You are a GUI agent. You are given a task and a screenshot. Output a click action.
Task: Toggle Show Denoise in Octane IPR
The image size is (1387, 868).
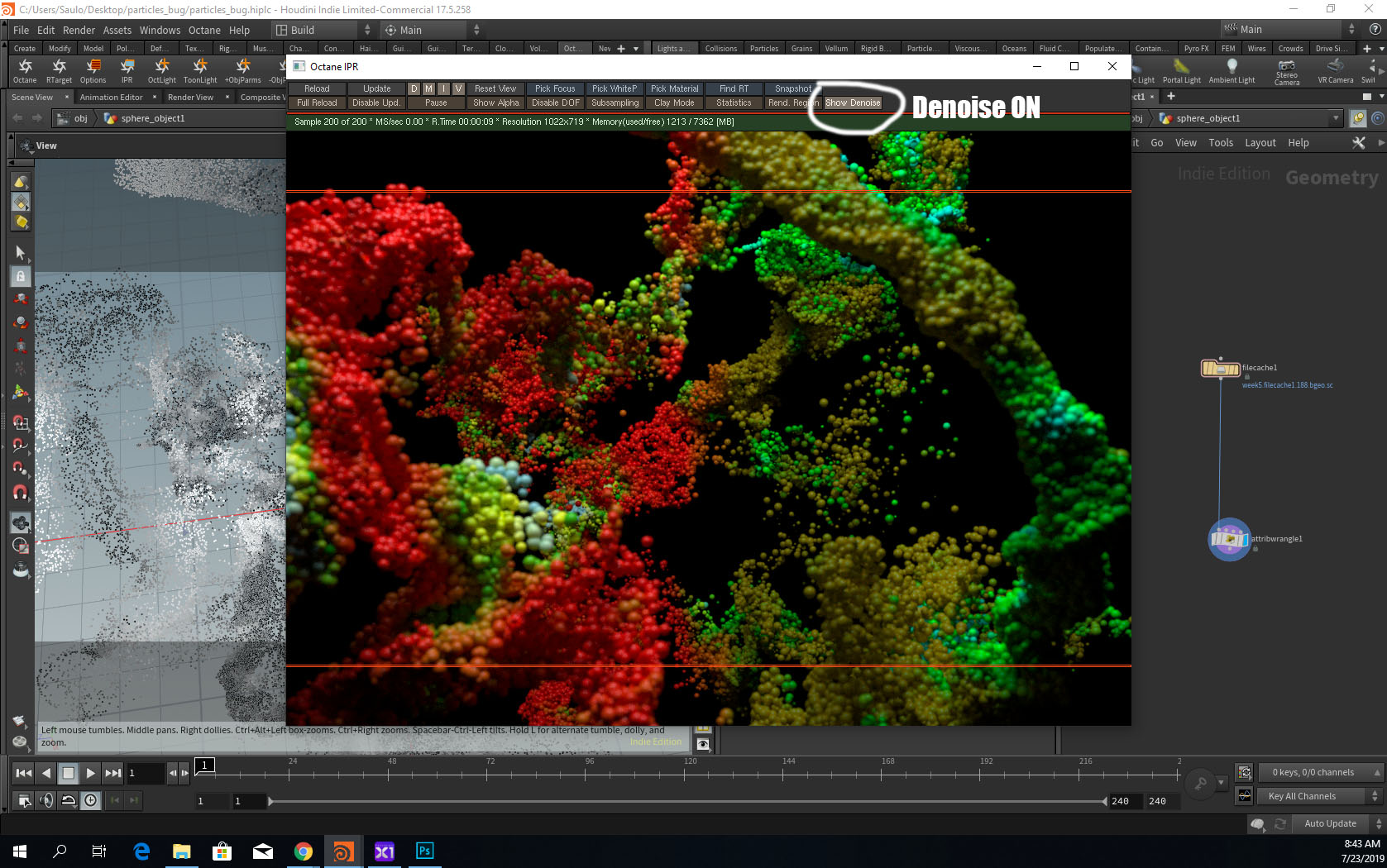pos(853,103)
